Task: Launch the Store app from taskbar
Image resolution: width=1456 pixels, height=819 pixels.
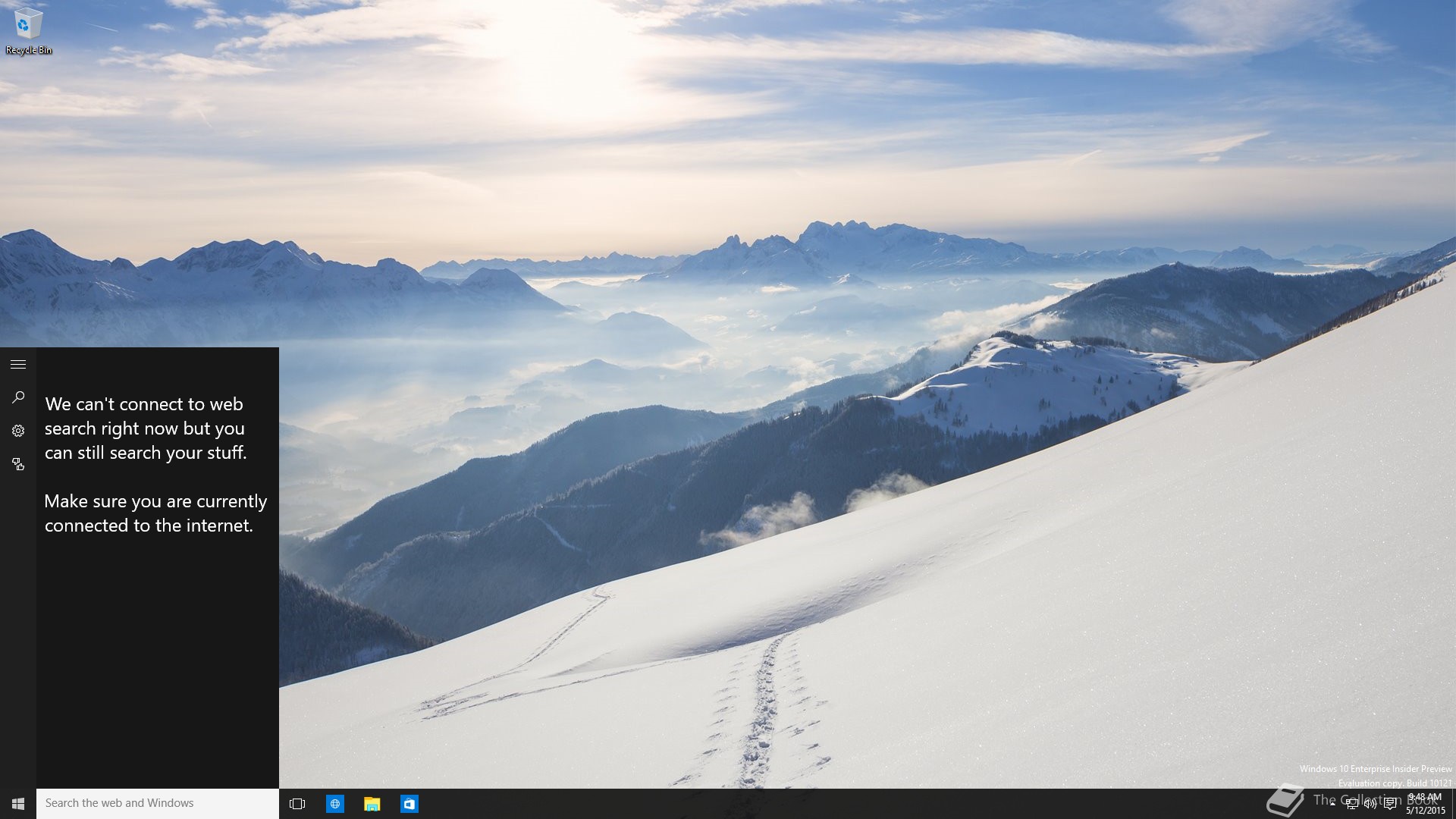Action: tap(409, 804)
